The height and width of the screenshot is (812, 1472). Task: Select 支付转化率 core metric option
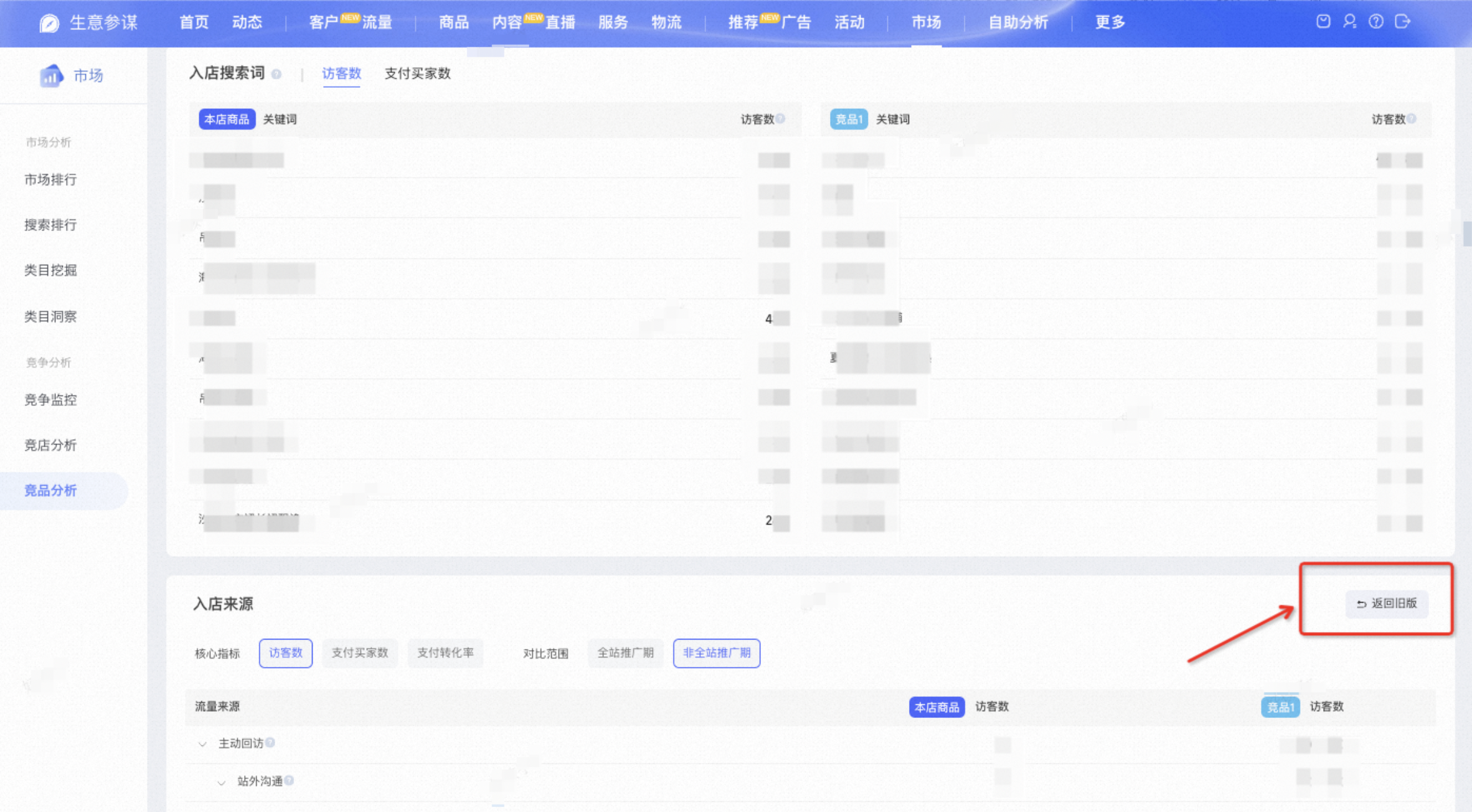coord(445,653)
